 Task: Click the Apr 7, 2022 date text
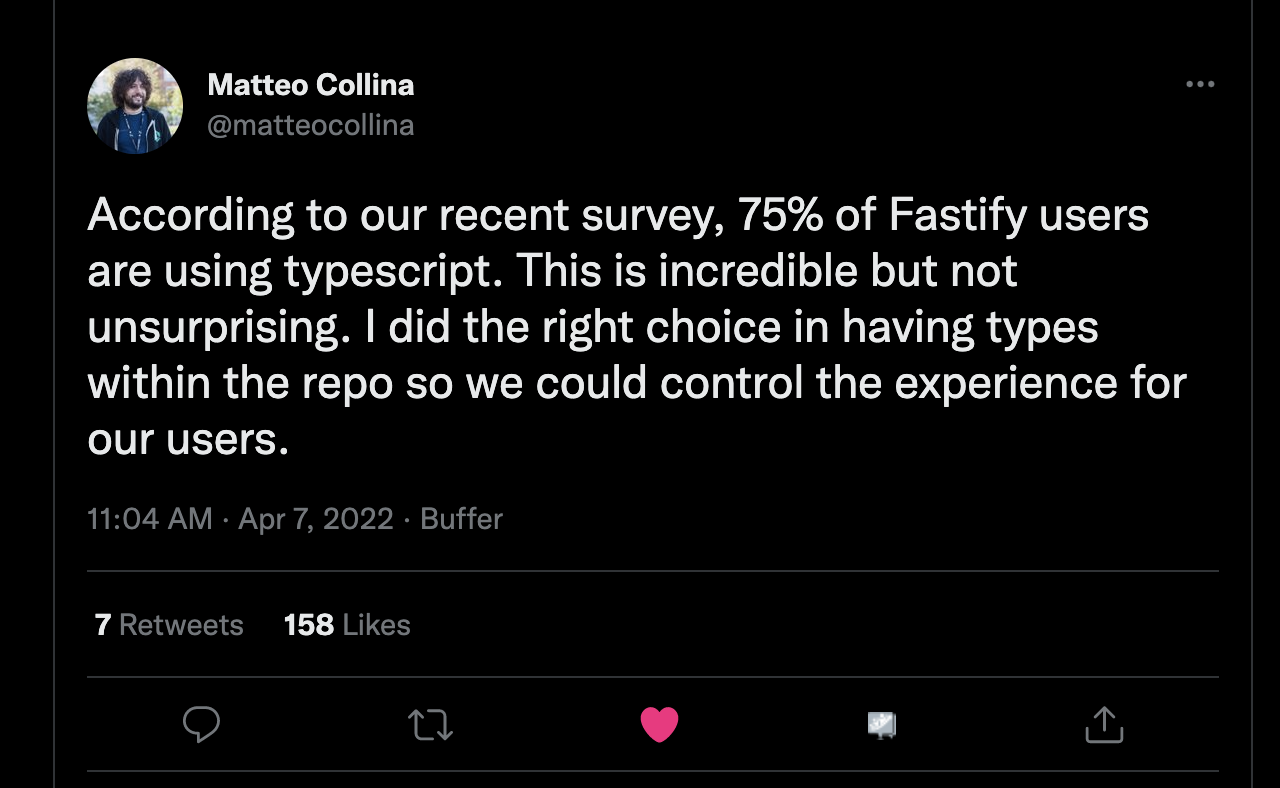point(316,518)
